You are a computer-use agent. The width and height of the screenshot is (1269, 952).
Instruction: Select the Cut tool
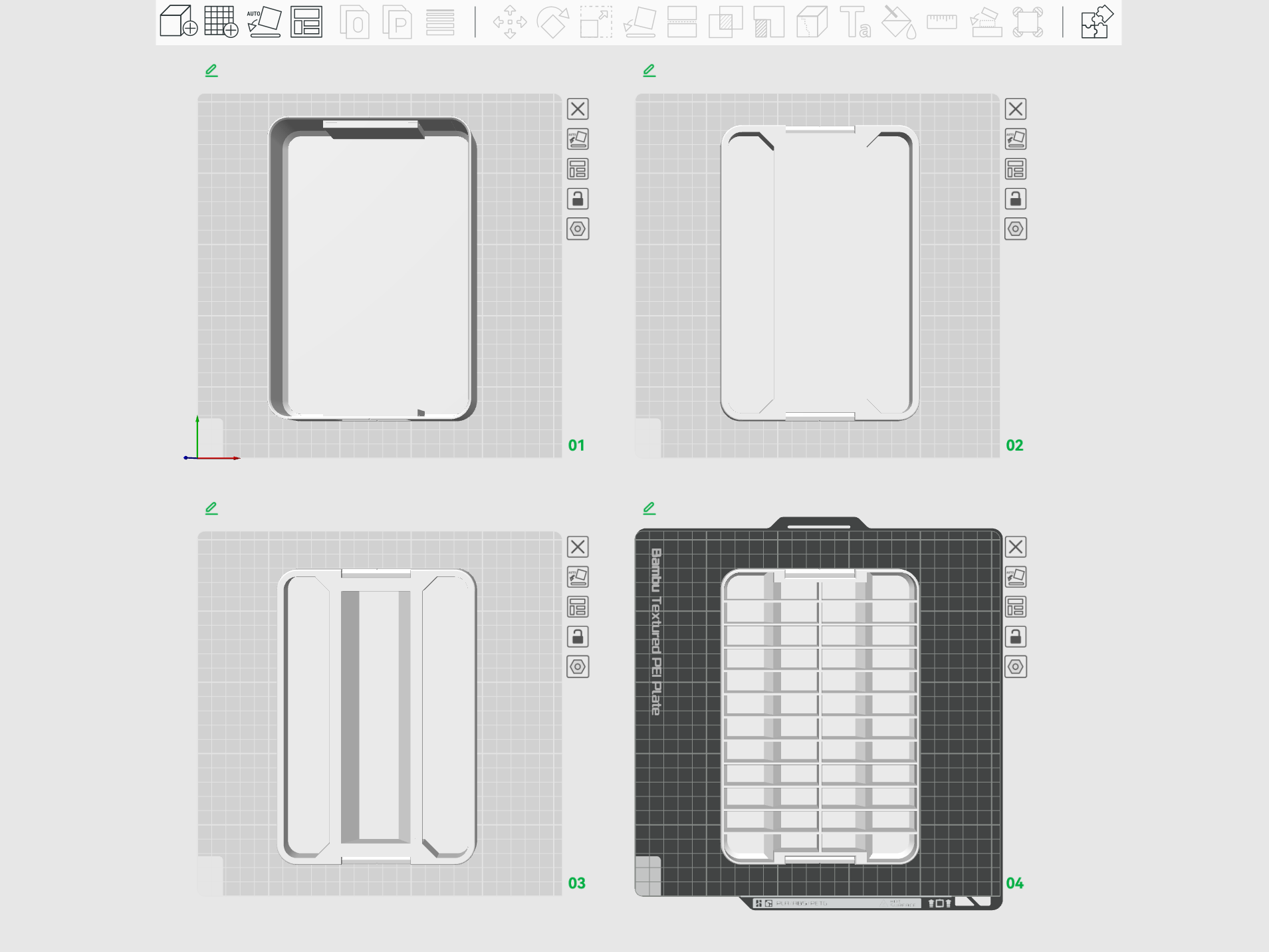point(682,22)
